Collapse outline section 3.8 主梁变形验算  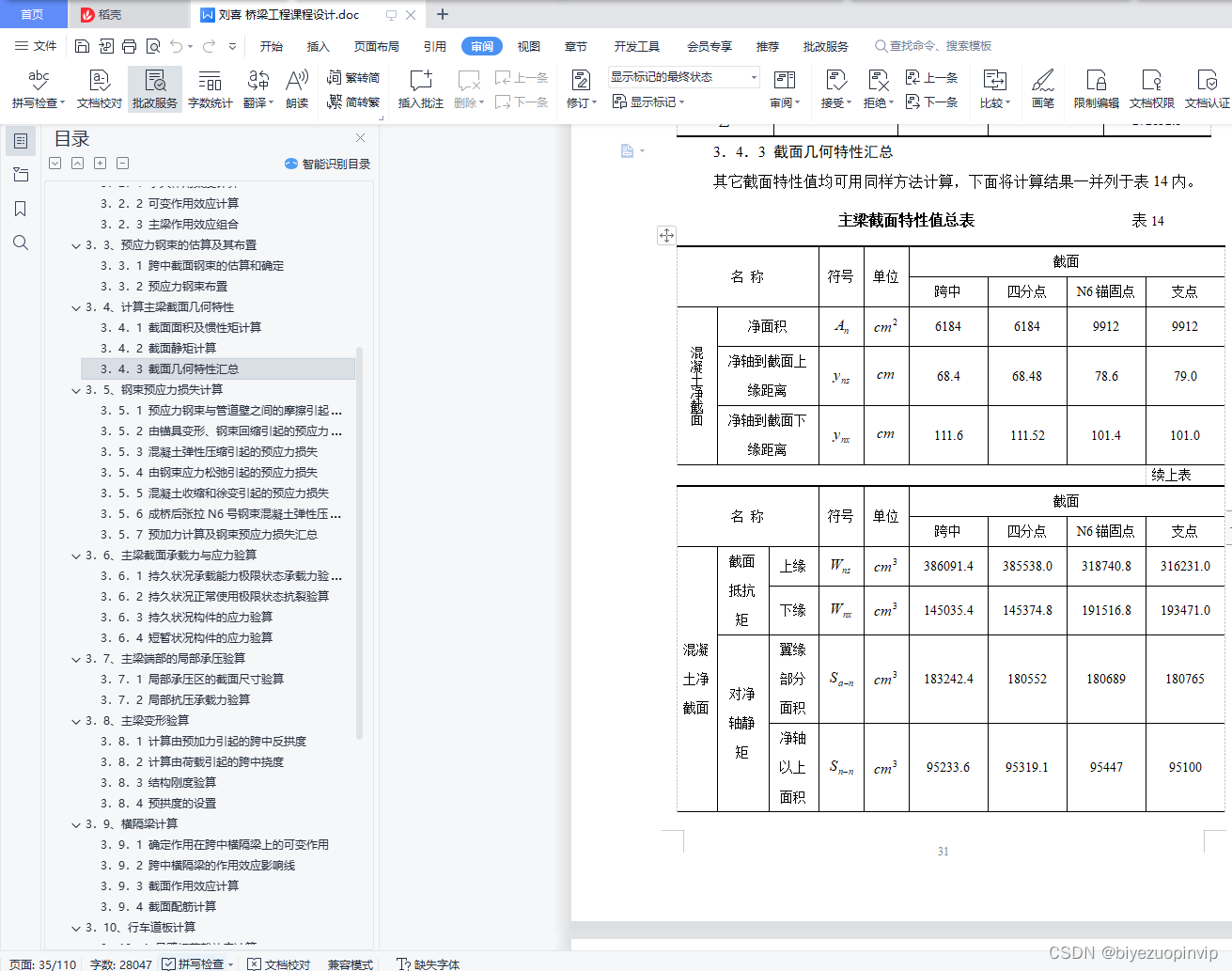[x=76, y=721]
